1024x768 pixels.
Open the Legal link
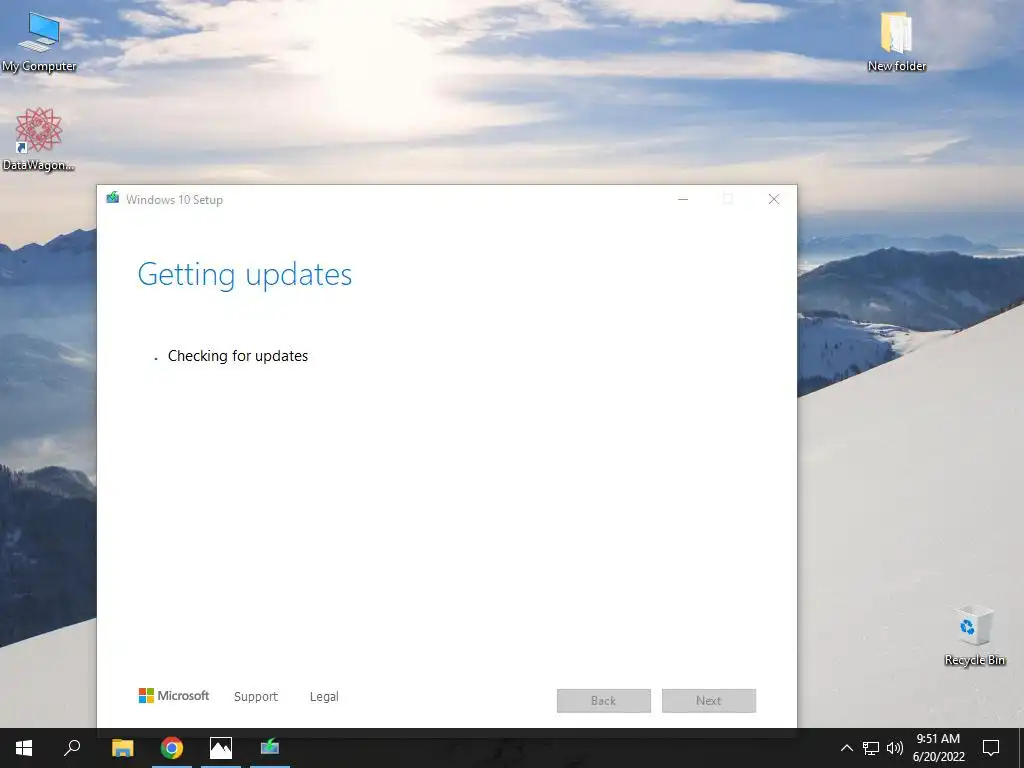[x=324, y=697]
